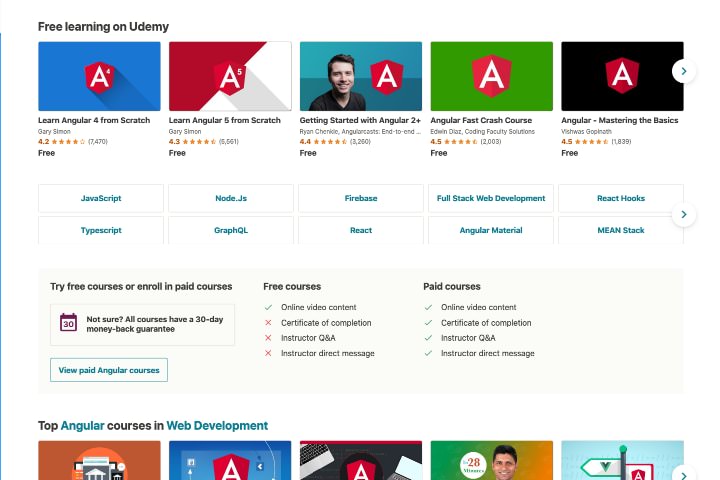Open Getting Started with Angular 2+ thumbnail
This screenshot has height=480, width=720.
pos(361,76)
